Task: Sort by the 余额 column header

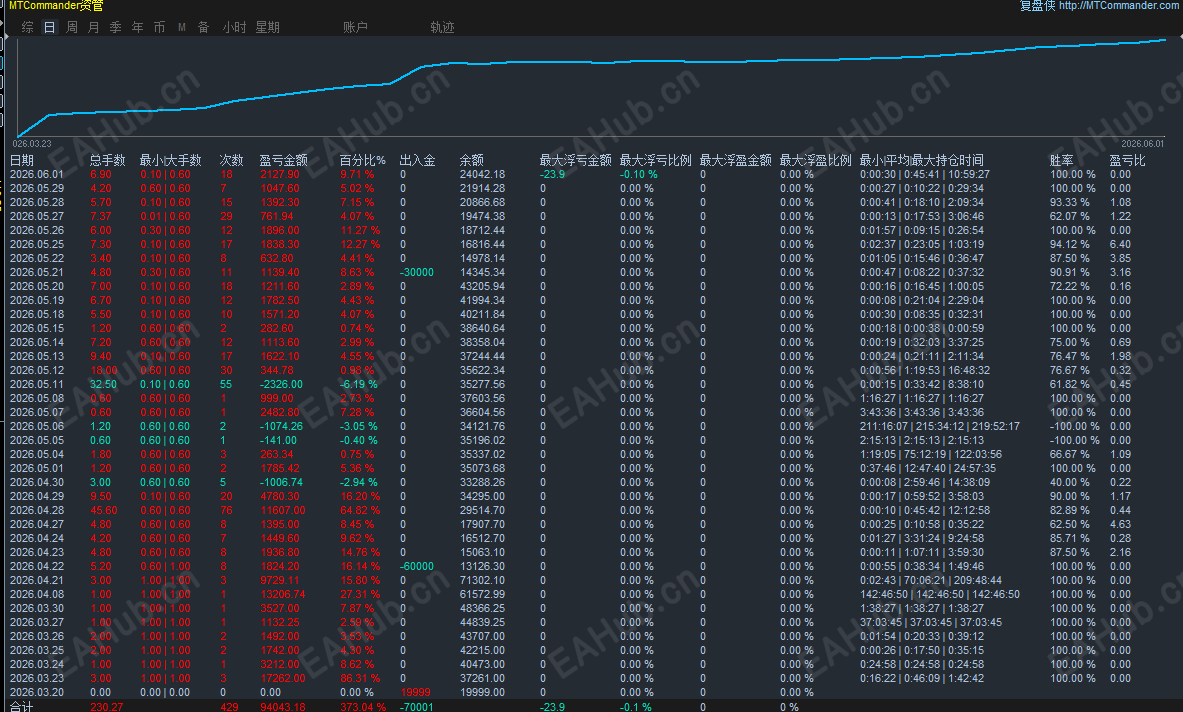Action: click(472, 160)
